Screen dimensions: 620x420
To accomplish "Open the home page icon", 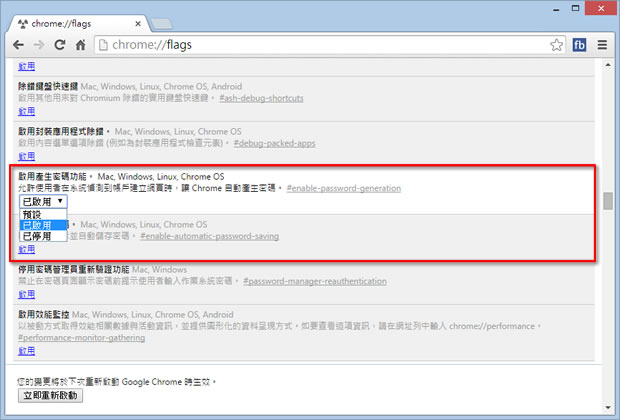I will tap(81, 45).
